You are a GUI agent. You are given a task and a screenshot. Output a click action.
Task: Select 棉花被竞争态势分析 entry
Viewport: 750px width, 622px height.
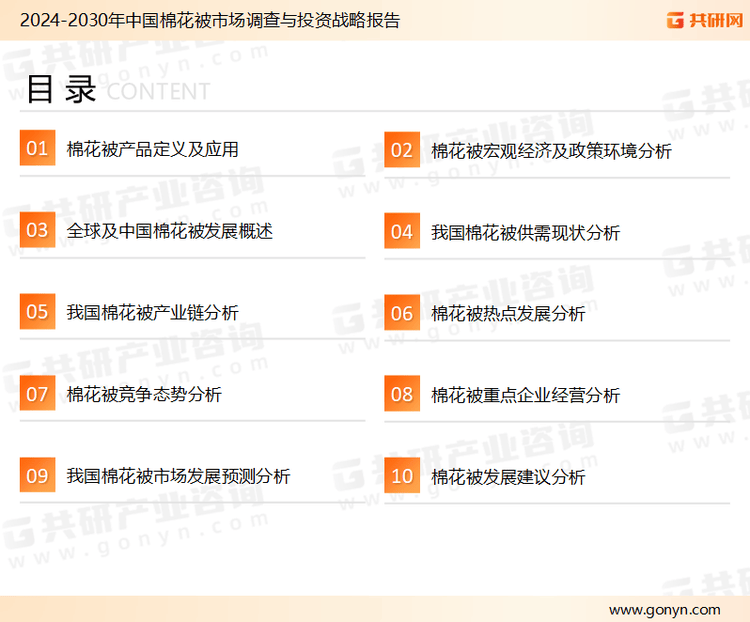144,395
